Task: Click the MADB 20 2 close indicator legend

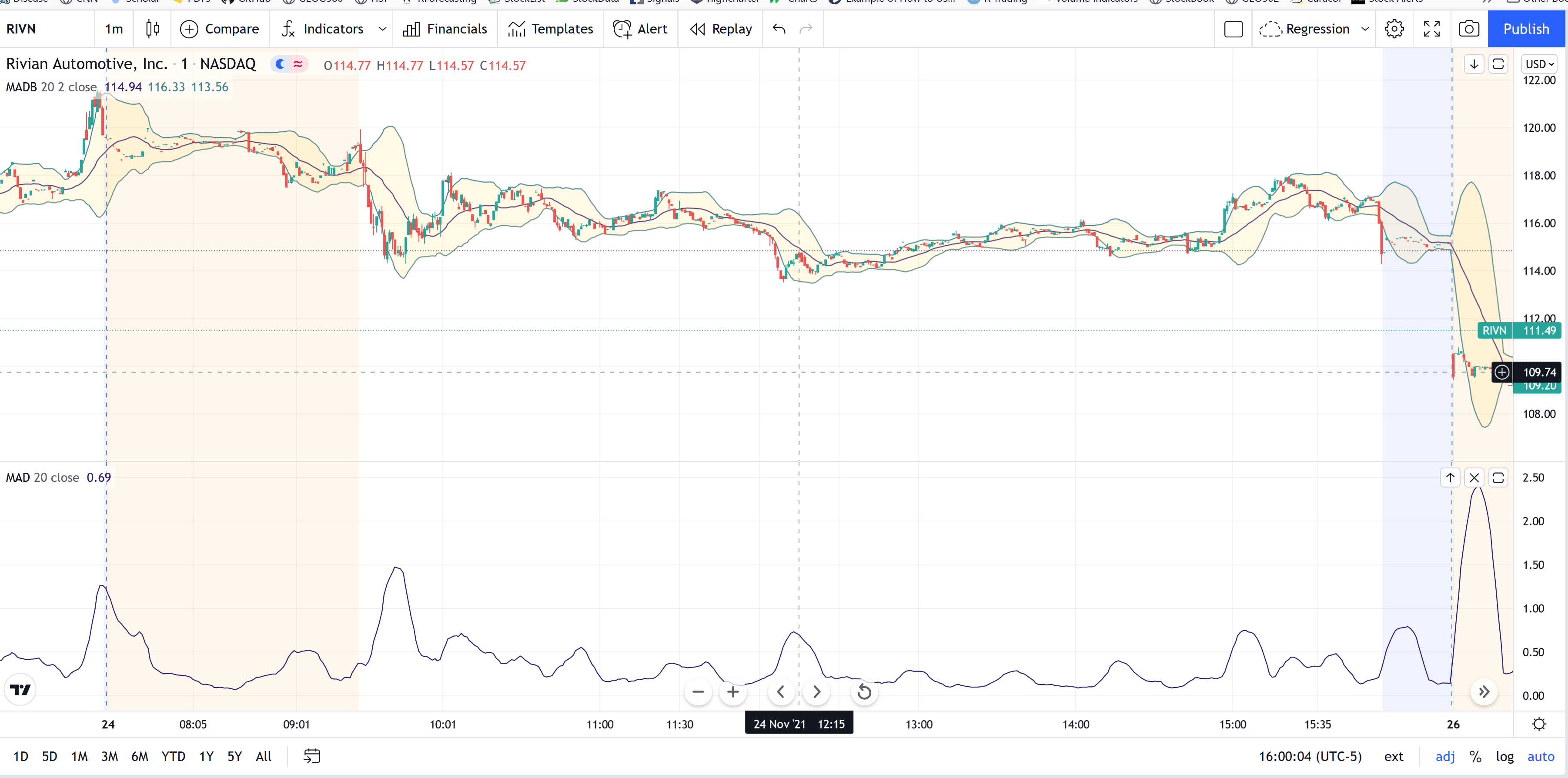Action: click(x=51, y=87)
